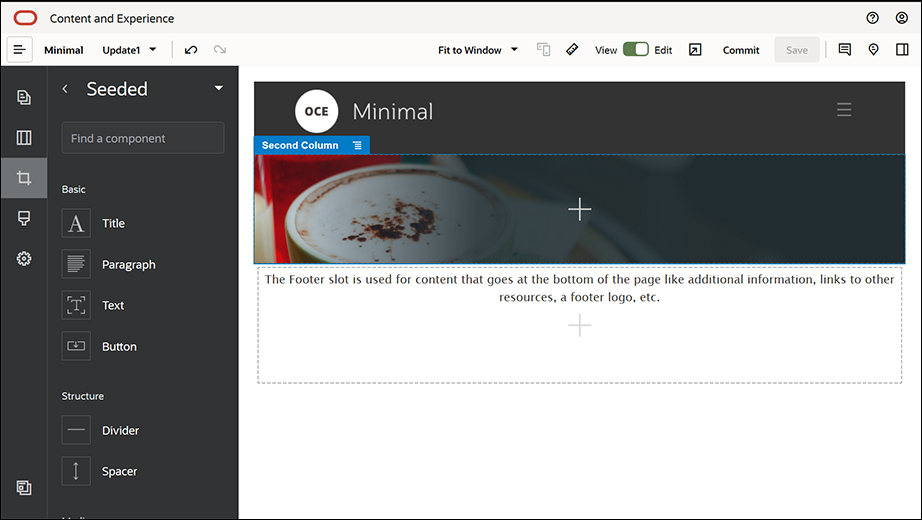This screenshot has height=520, width=922.
Task: Toggle the sidebar hamburger button
Action: click(19, 50)
